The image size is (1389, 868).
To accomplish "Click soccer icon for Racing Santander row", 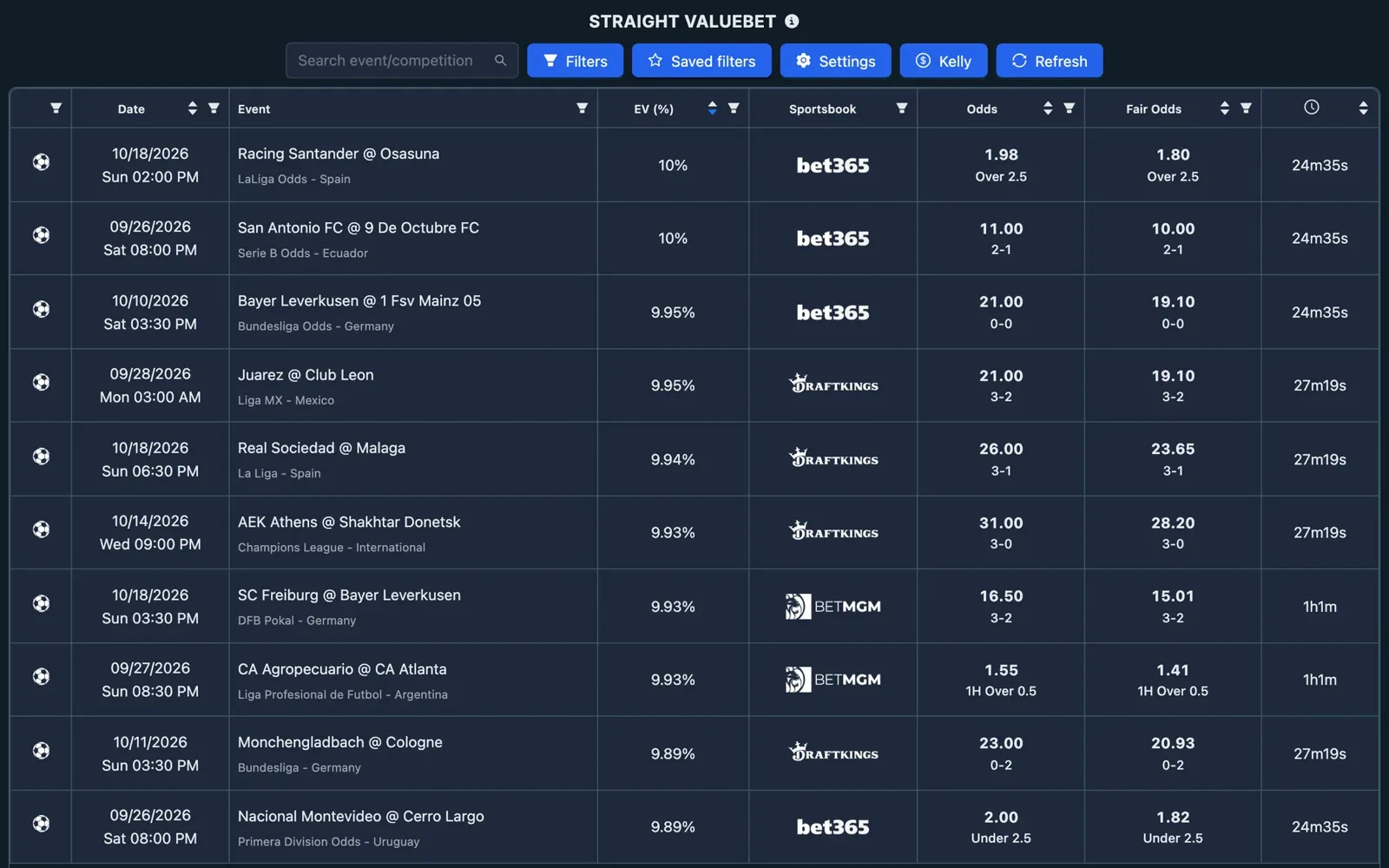I will [41, 161].
